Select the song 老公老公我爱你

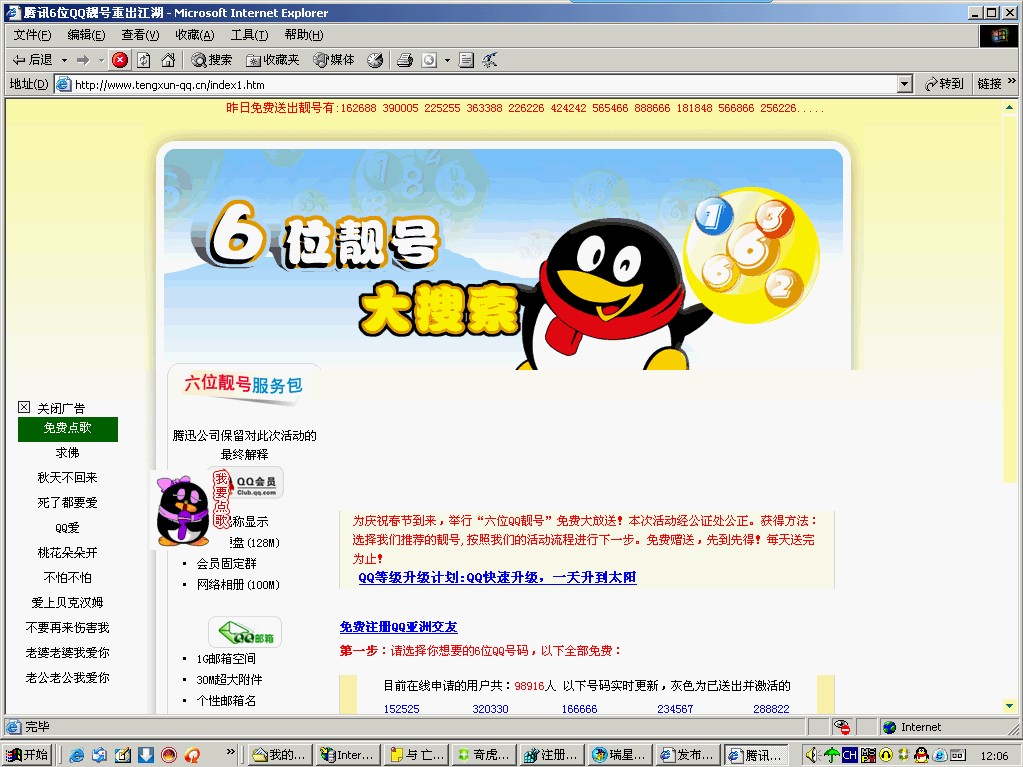pos(67,678)
